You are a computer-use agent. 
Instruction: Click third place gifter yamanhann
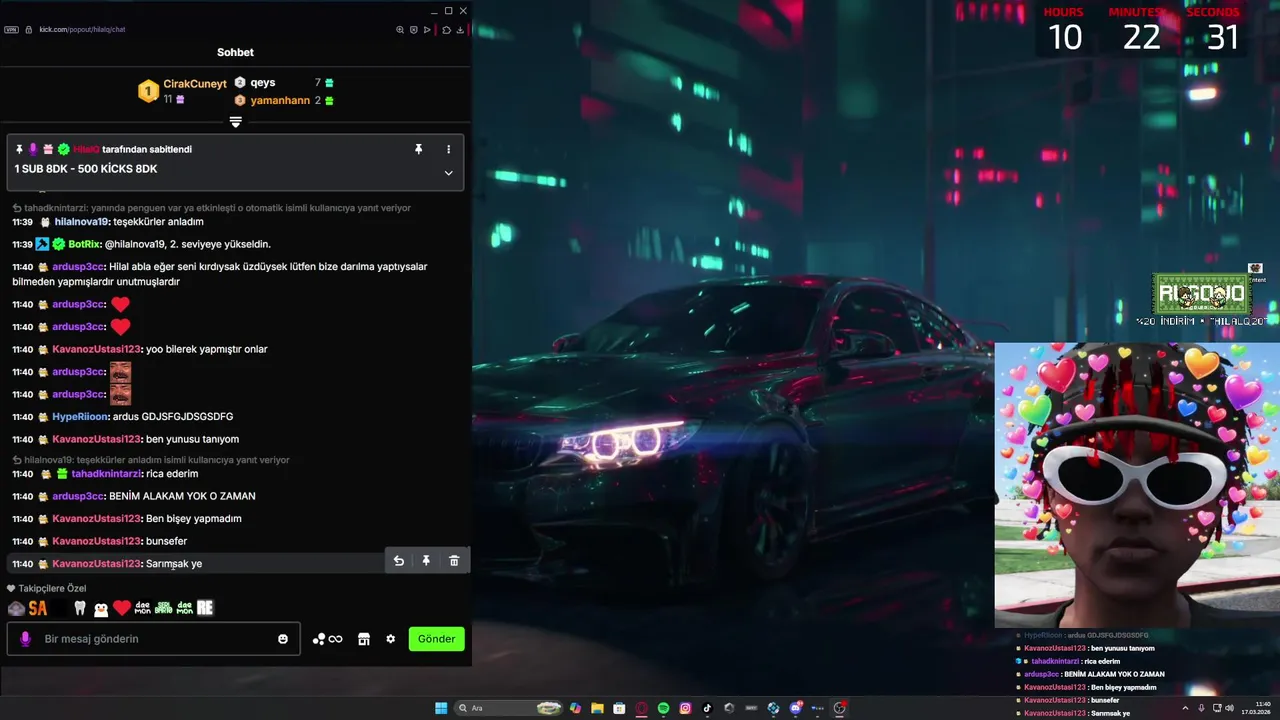(280, 101)
